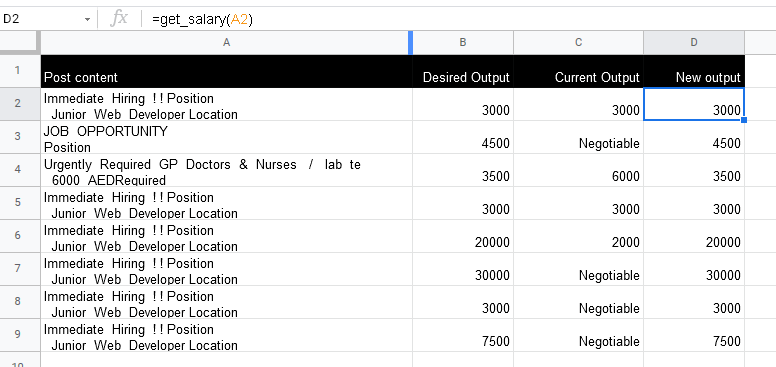The width and height of the screenshot is (776, 367).
Task: Select row 7 header
Action: point(20,269)
